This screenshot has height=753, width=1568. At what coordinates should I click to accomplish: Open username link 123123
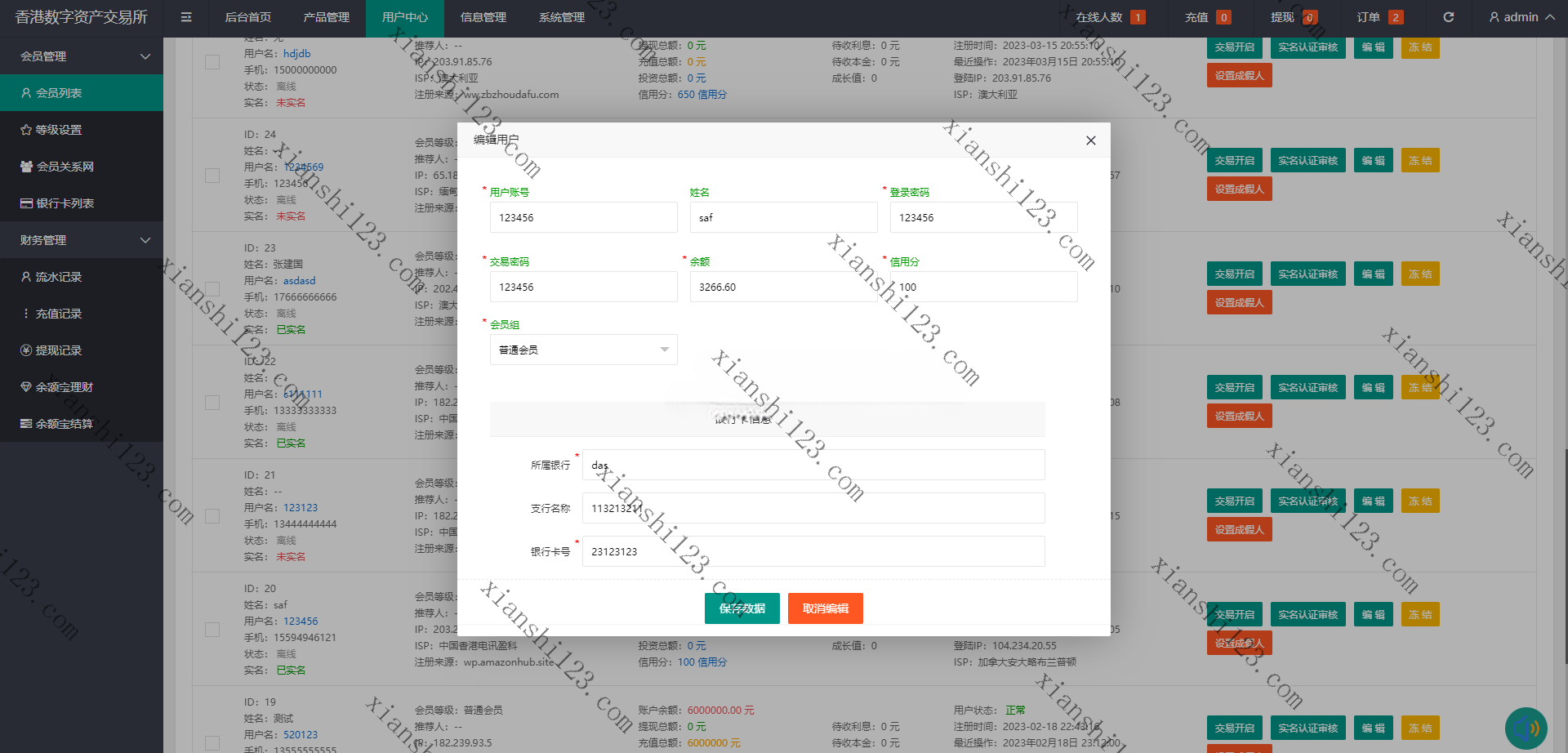click(x=301, y=508)
